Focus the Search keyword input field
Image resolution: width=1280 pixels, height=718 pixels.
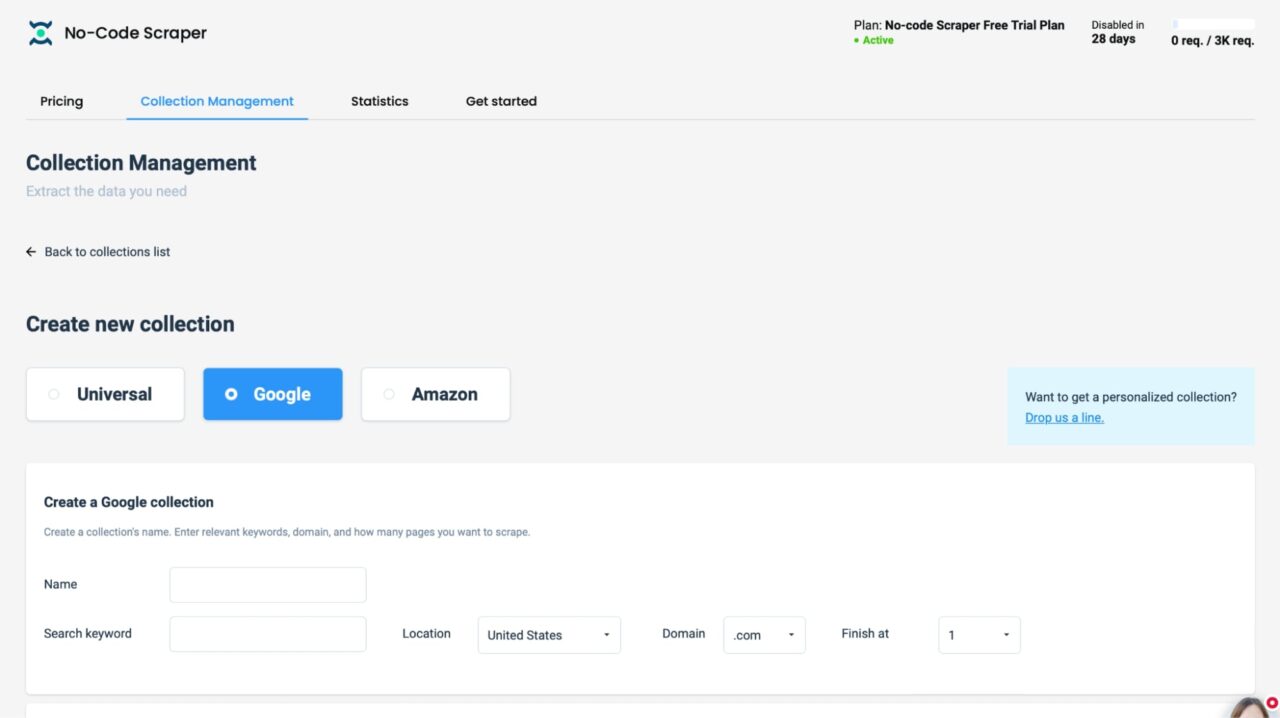coord(268,634)
